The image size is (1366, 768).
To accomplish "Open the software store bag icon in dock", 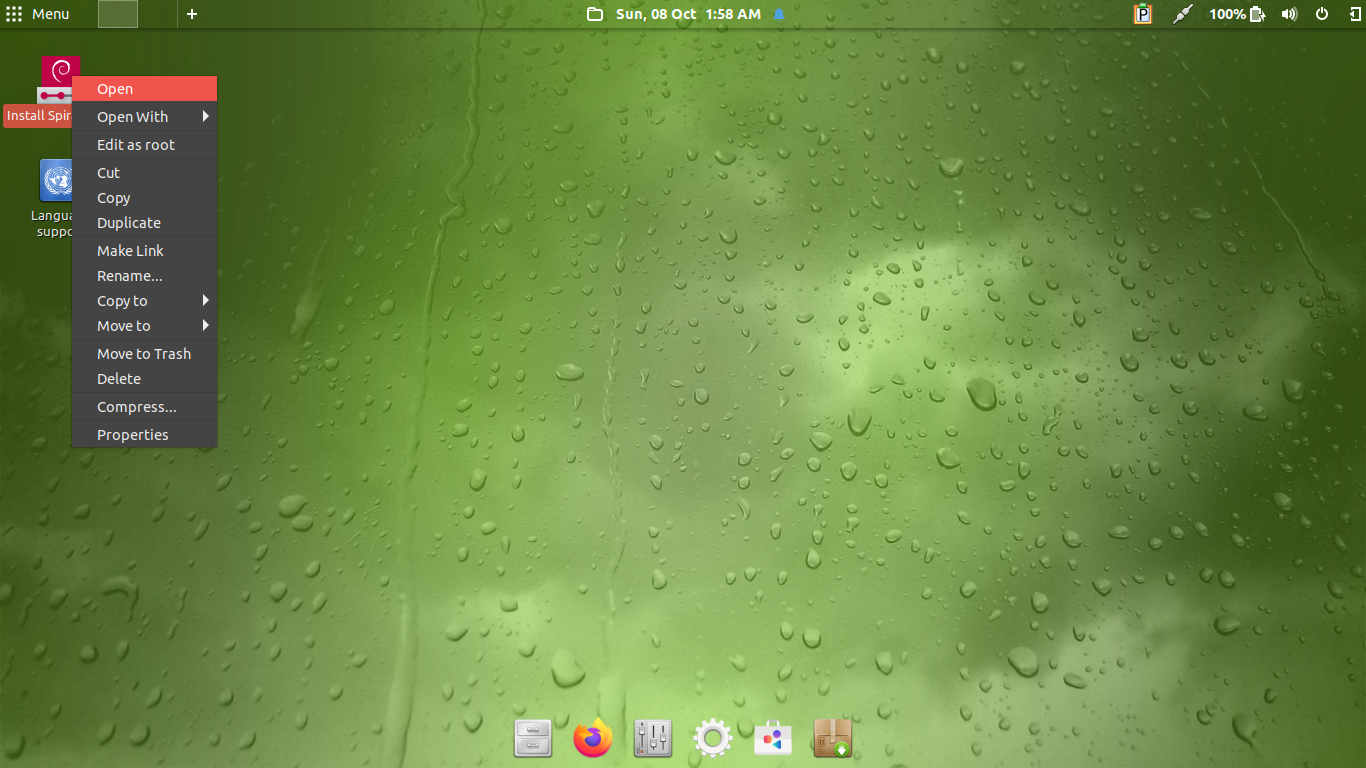I will [x=773, y=739].
